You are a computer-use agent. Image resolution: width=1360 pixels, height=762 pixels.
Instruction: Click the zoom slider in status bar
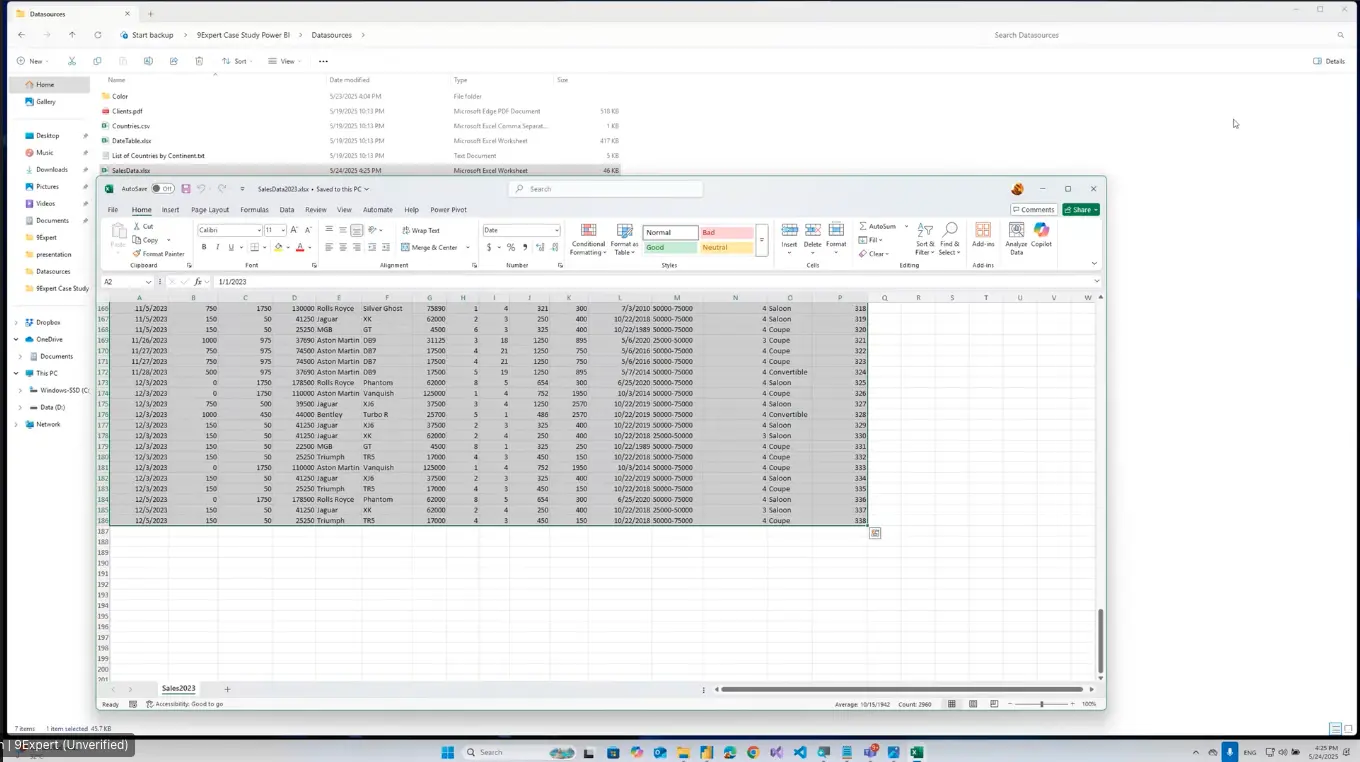click(1041, 704)
